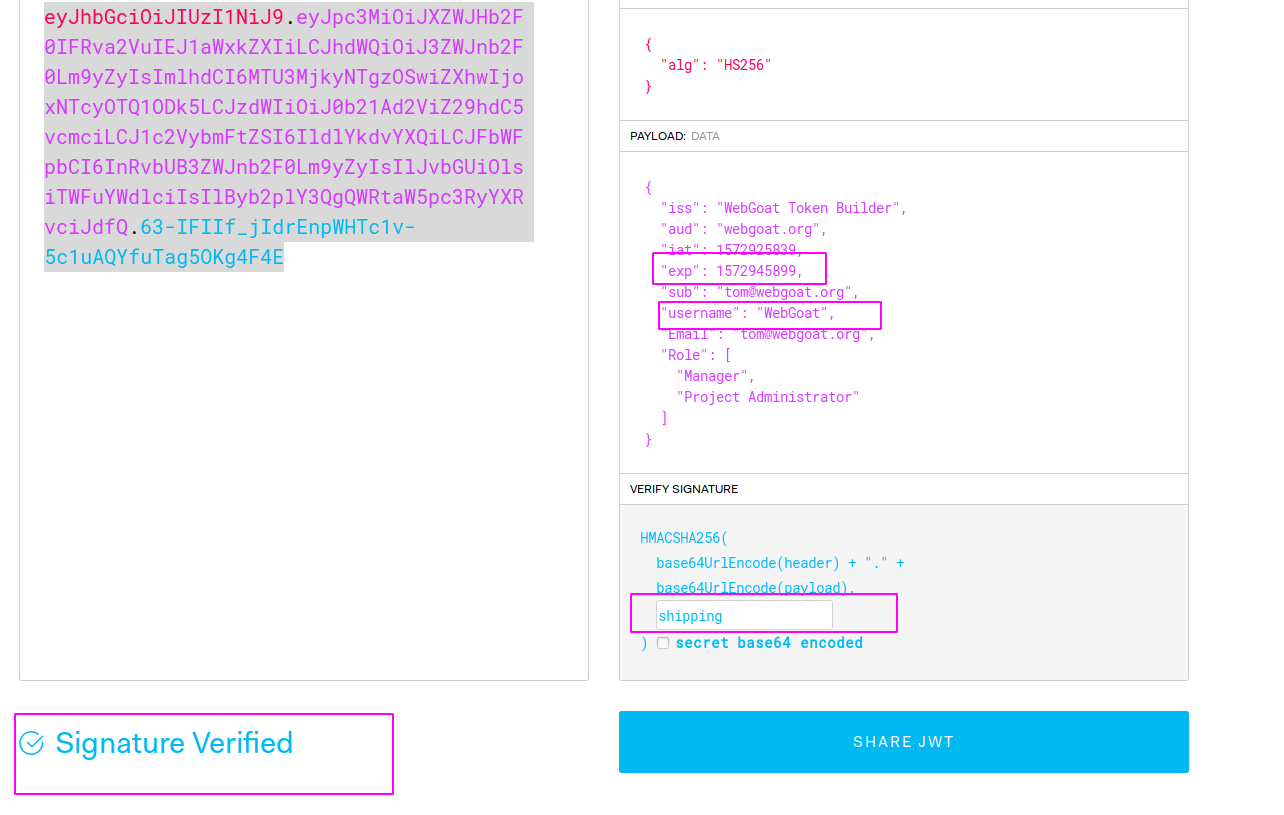Click the "iat": 1572925839 payload line
Viewport: 1284px width, 815px height.
732,250
